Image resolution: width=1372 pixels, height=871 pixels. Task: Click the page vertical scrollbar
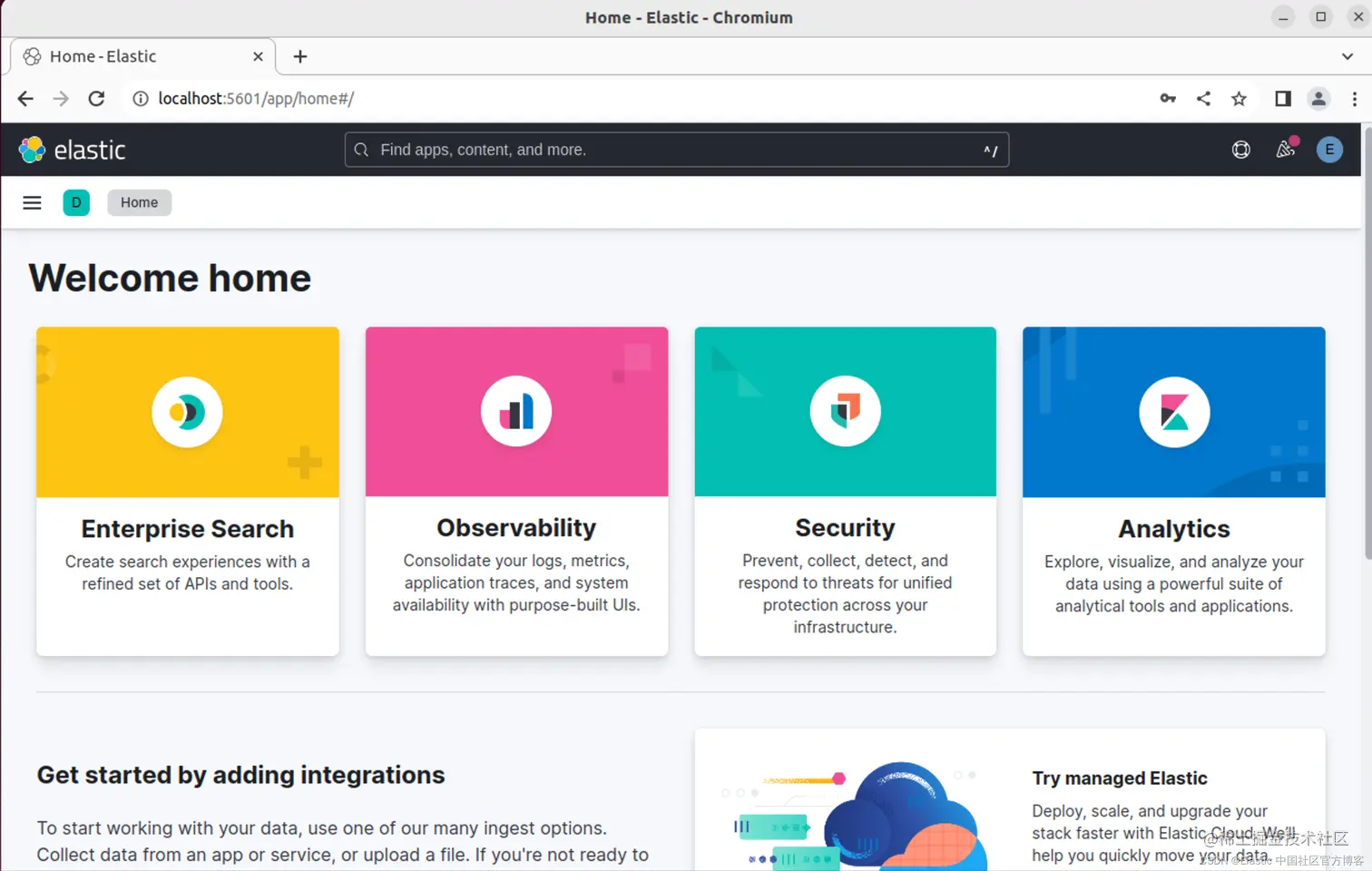click(x=1367, y=343)
